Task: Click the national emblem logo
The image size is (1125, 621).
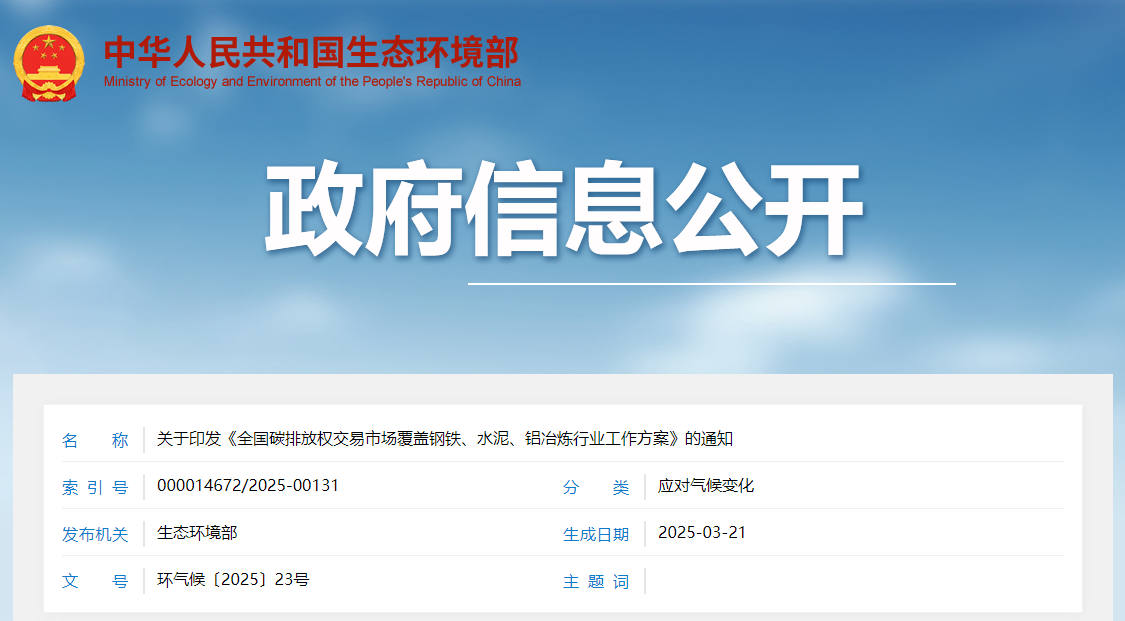Action: pyautogui.click(x=49, y=63)
